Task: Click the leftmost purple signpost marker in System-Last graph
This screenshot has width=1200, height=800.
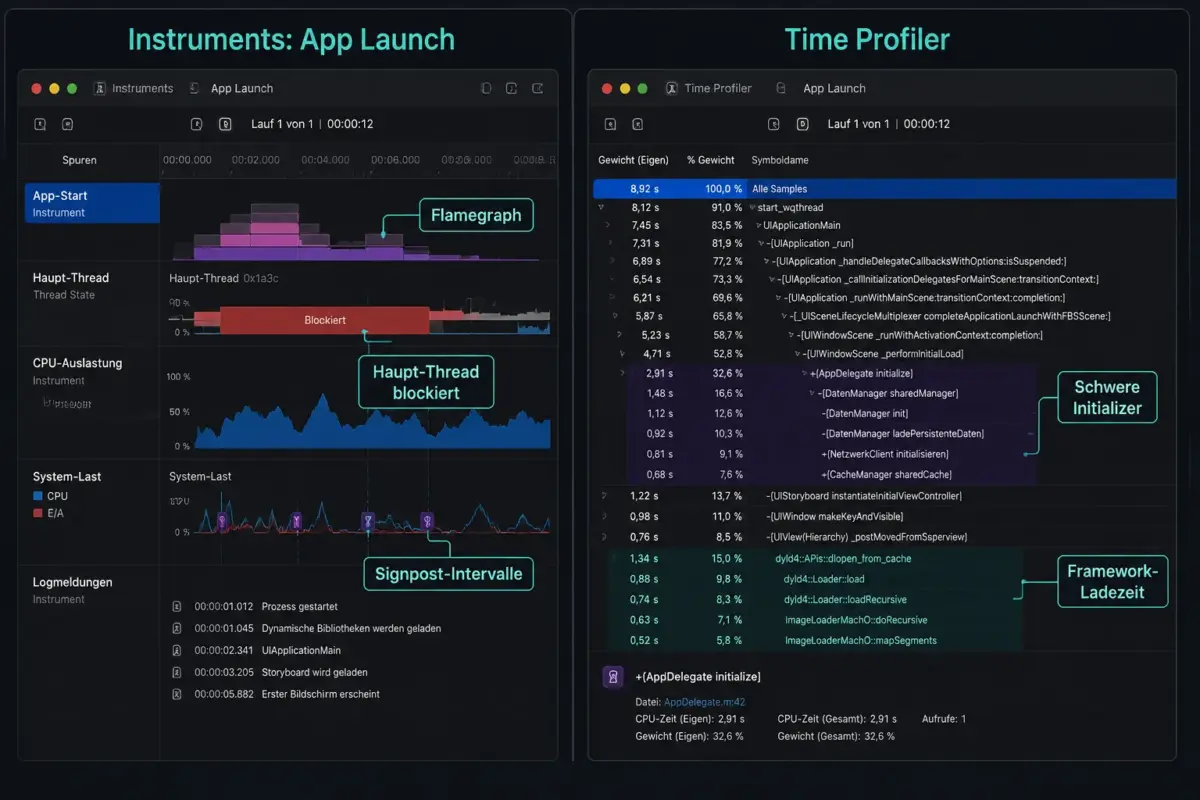Action: (x=222, y=520)
